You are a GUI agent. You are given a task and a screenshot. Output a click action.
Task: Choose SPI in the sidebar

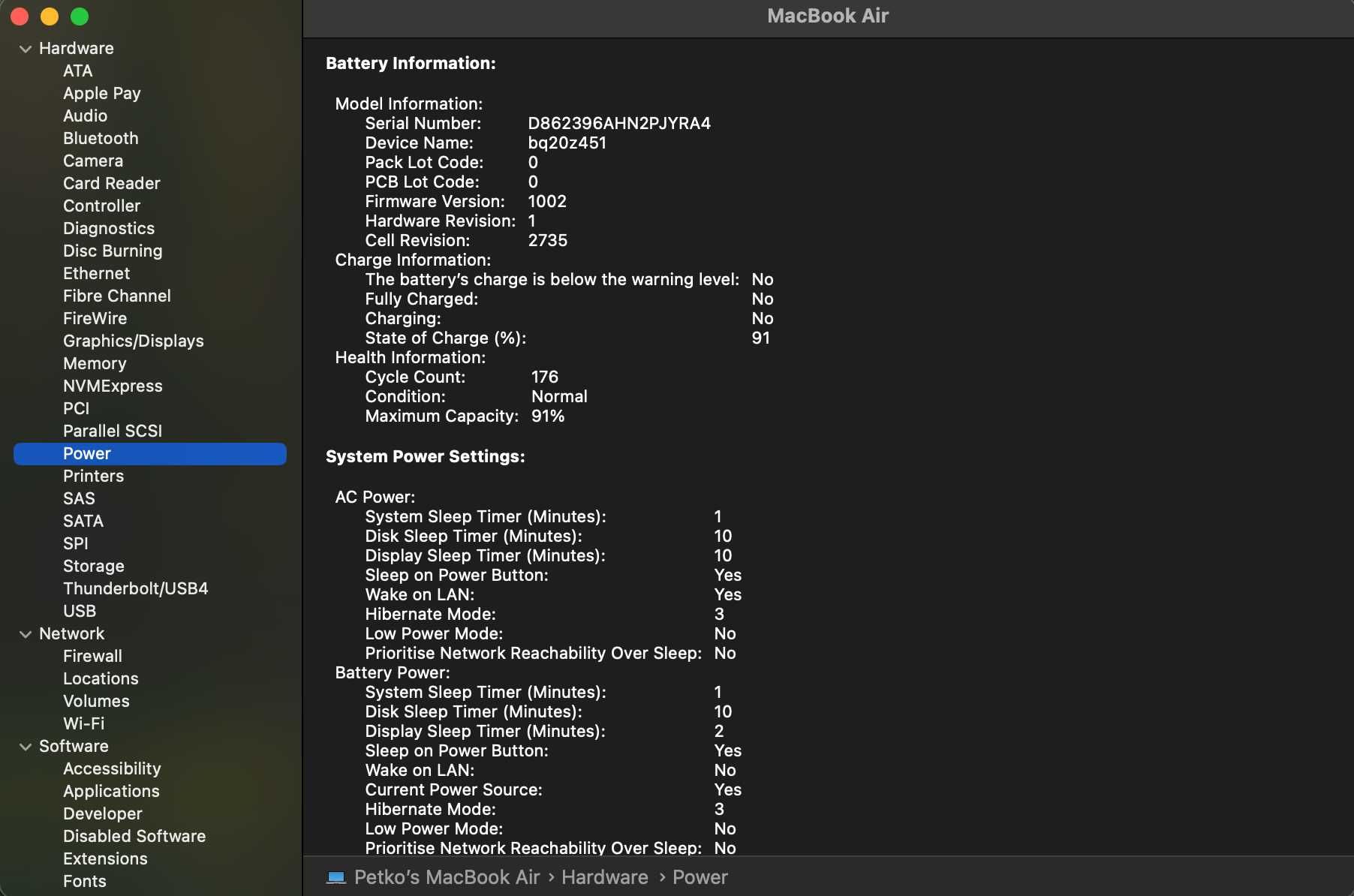pos(76,543)
